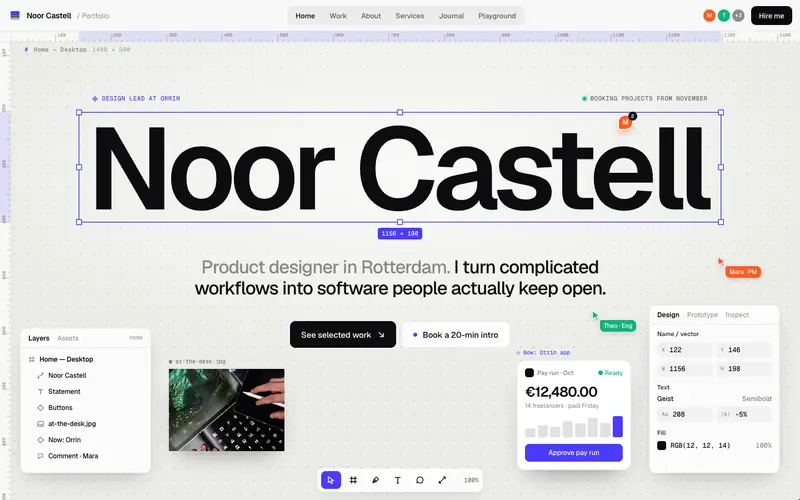Click the X position field showing 122
This screenshot has width=800, height=500.
685,350
